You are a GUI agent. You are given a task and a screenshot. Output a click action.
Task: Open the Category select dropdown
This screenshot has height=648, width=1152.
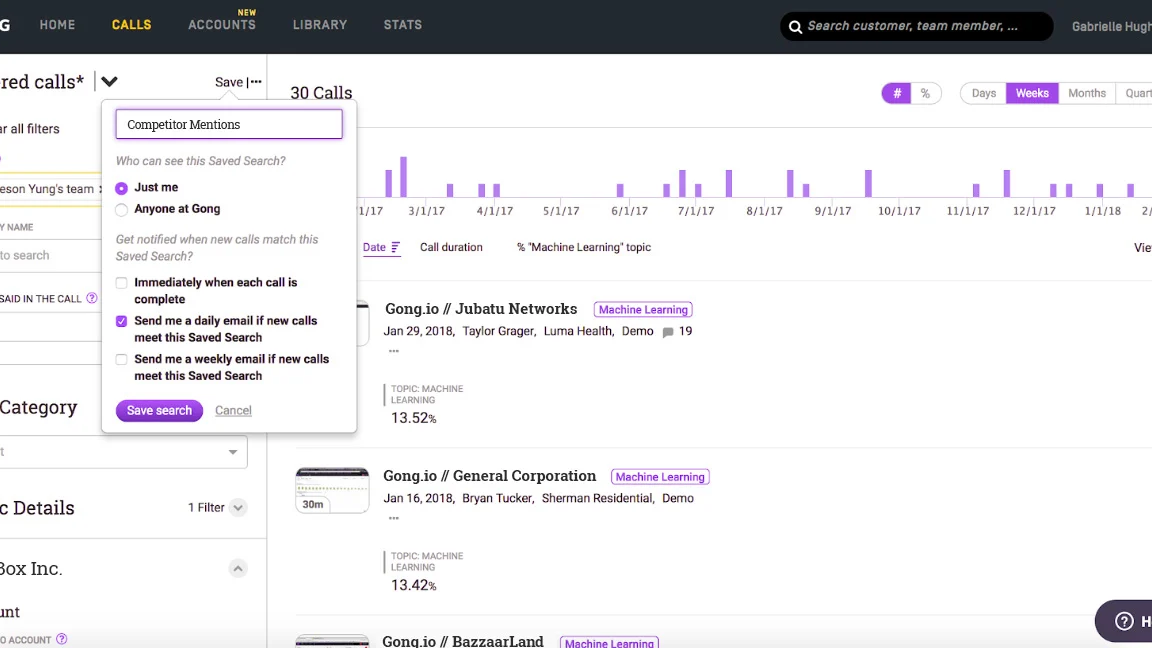(x=232, y=452)
